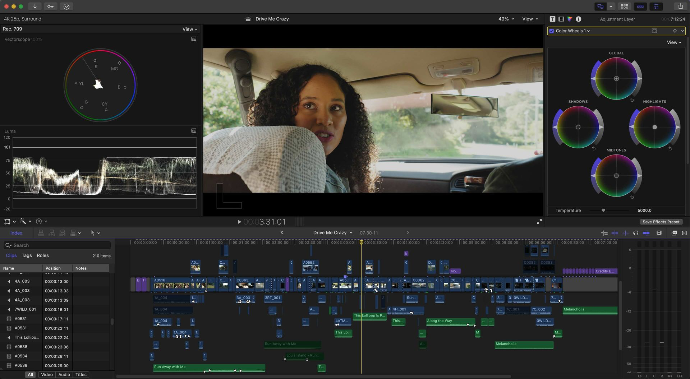Image resolution: width=690 pixels, height=379 pixels.
Task: Toggle audio skimming in the timeline
Action: point(625,233)
